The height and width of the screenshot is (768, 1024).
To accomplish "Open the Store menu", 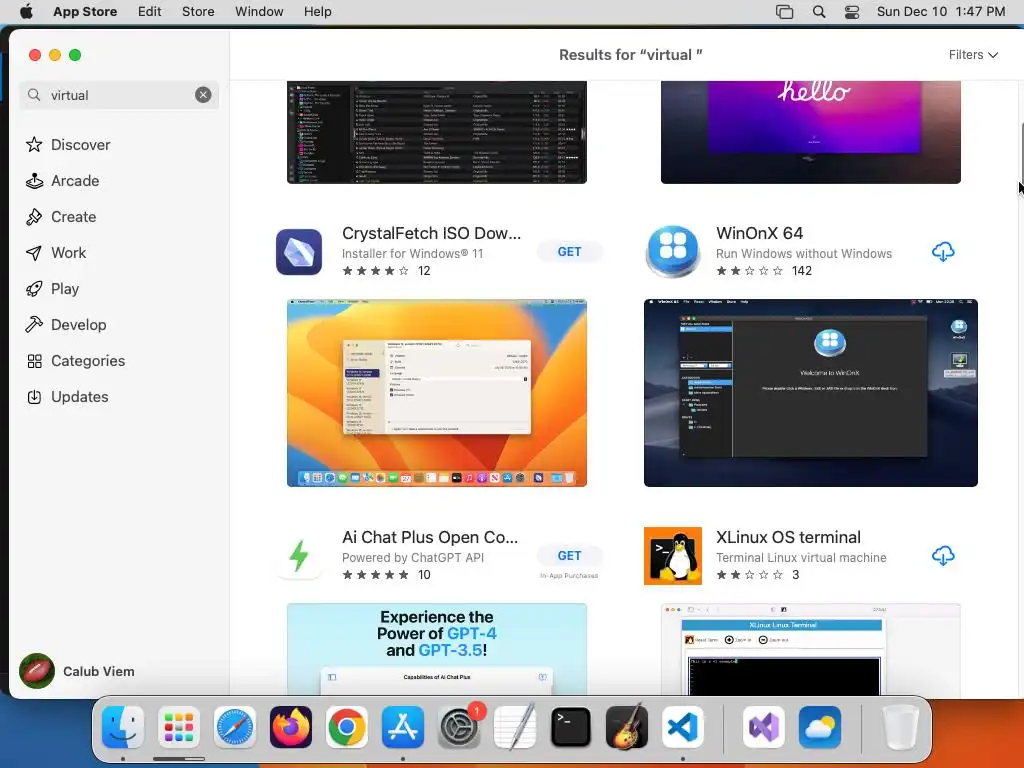I will [198, 12].
